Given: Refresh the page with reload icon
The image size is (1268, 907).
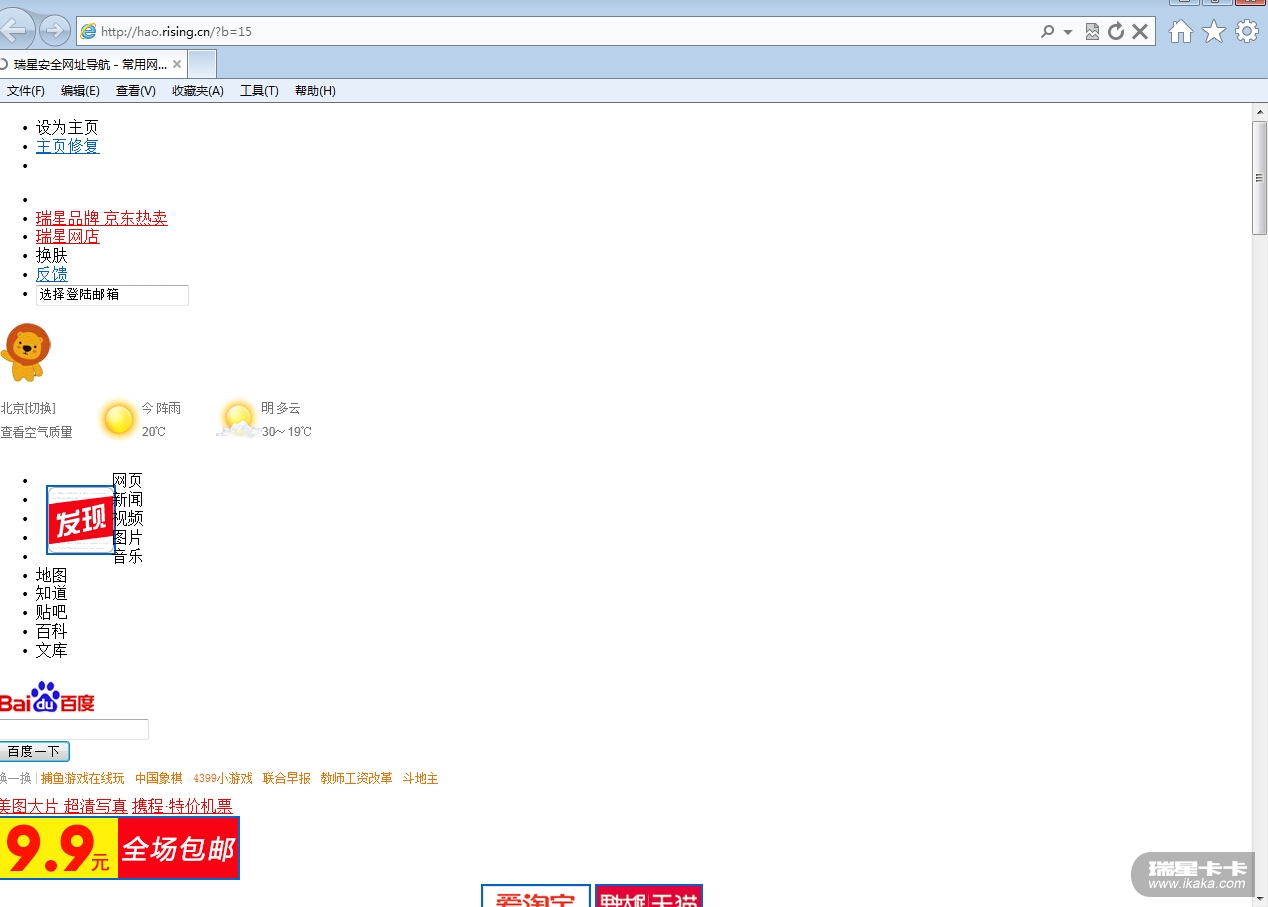Looking at the screenshot, I should [x=1116, y=32].
